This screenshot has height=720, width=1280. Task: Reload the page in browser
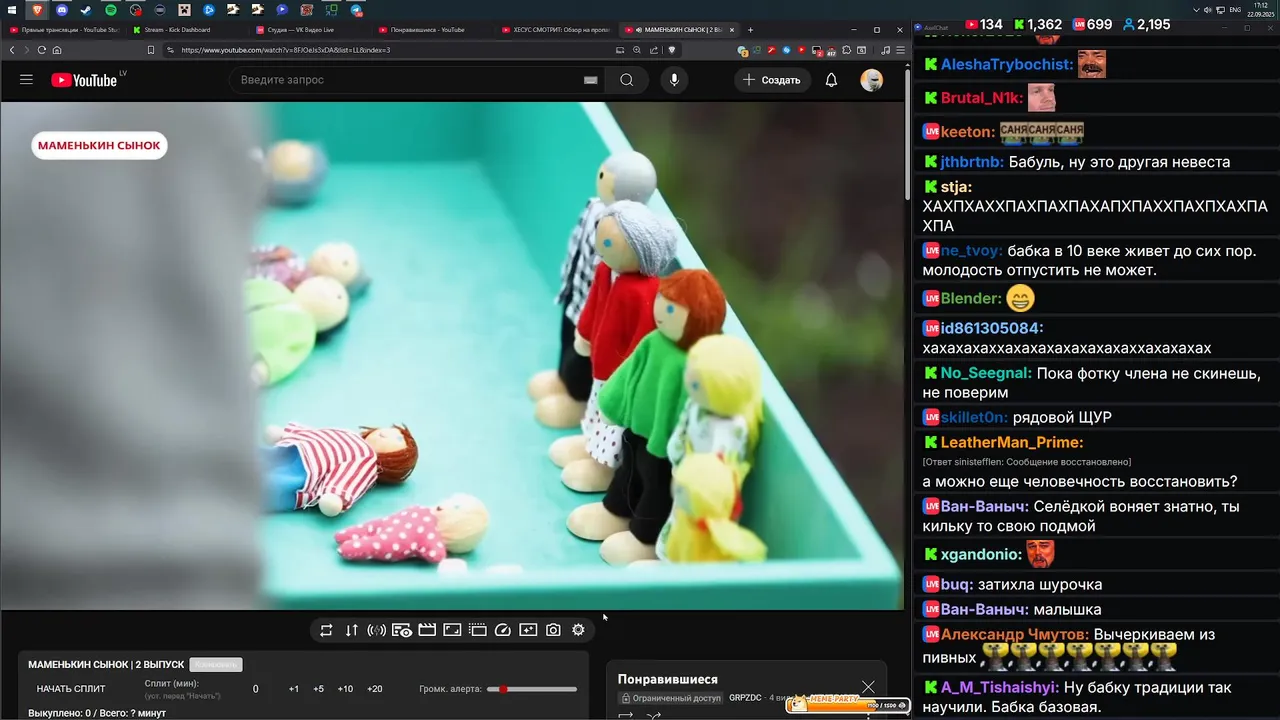41,50
